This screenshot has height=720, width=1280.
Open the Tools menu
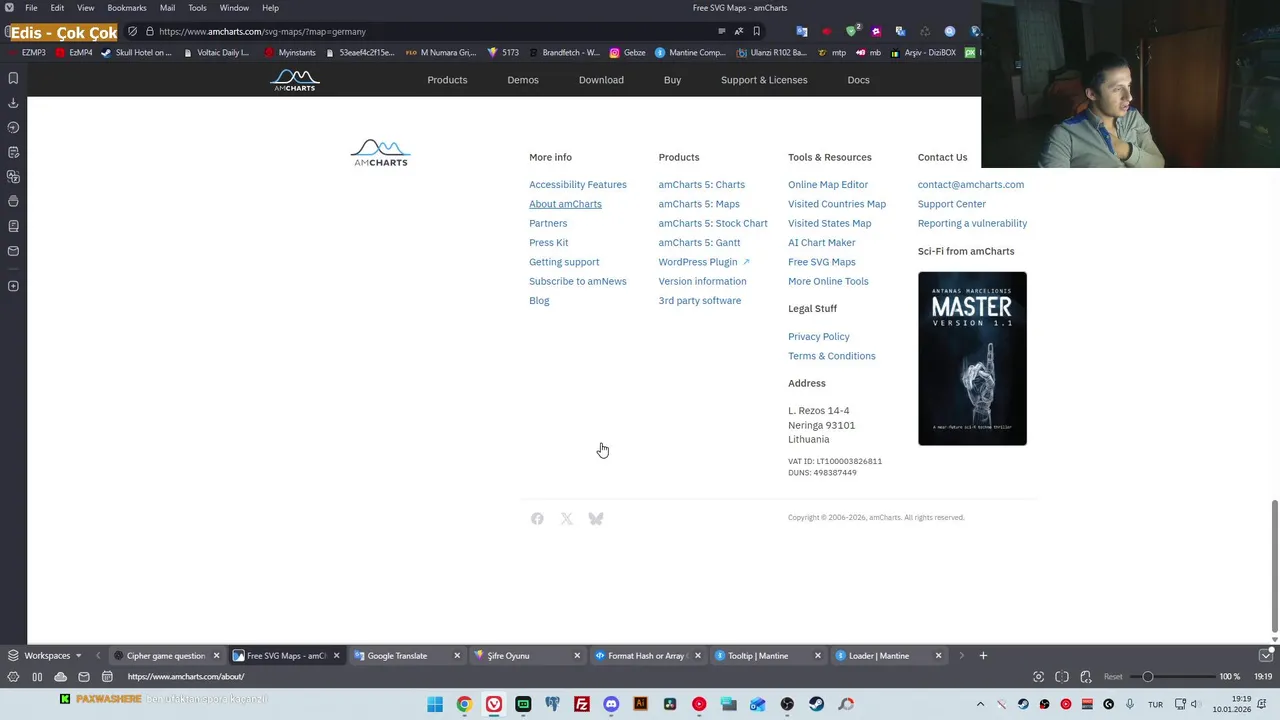(197, 8)
